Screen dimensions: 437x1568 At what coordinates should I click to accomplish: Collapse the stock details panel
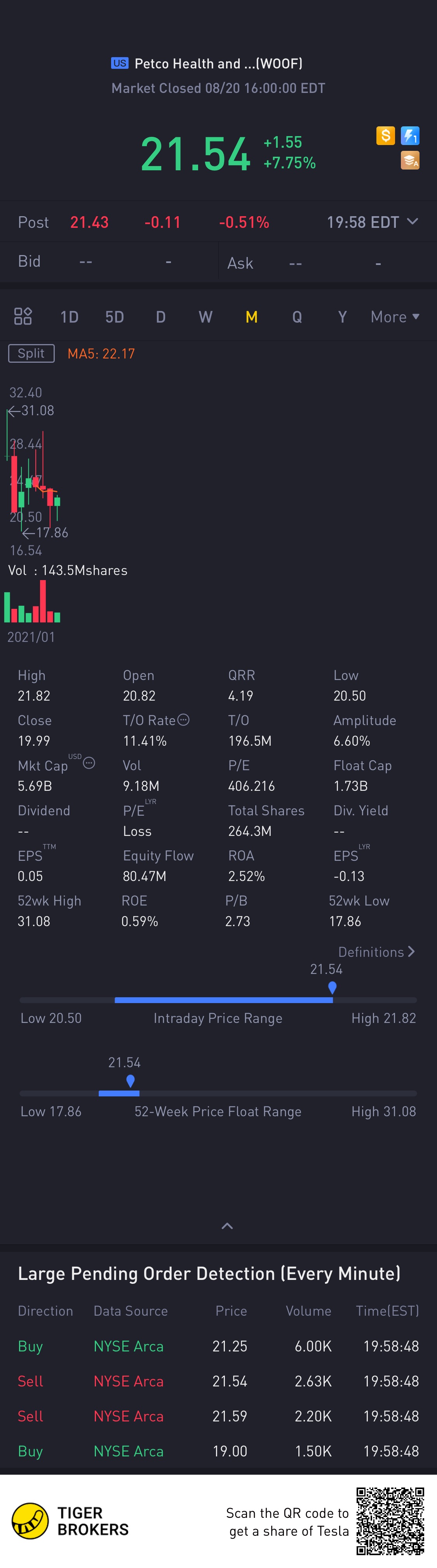click(x=227, y=1226)
